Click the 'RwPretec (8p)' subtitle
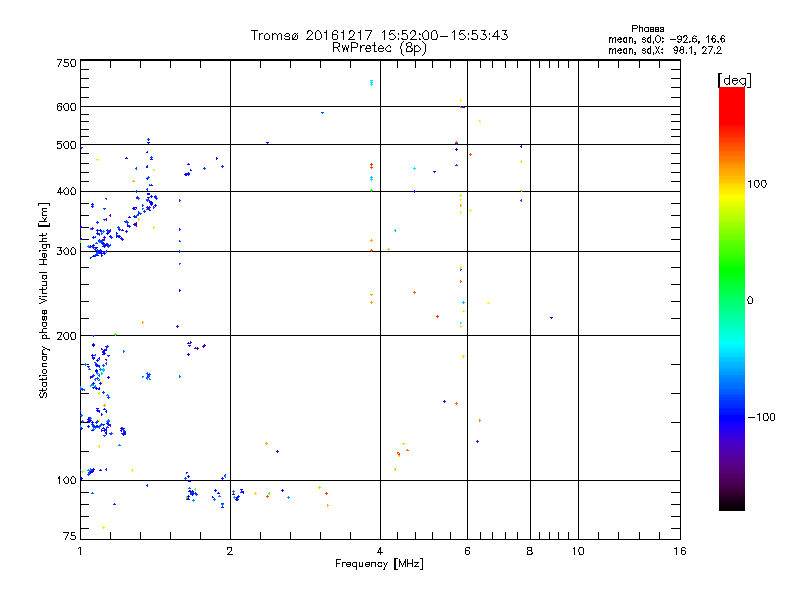 coord(379,48)
